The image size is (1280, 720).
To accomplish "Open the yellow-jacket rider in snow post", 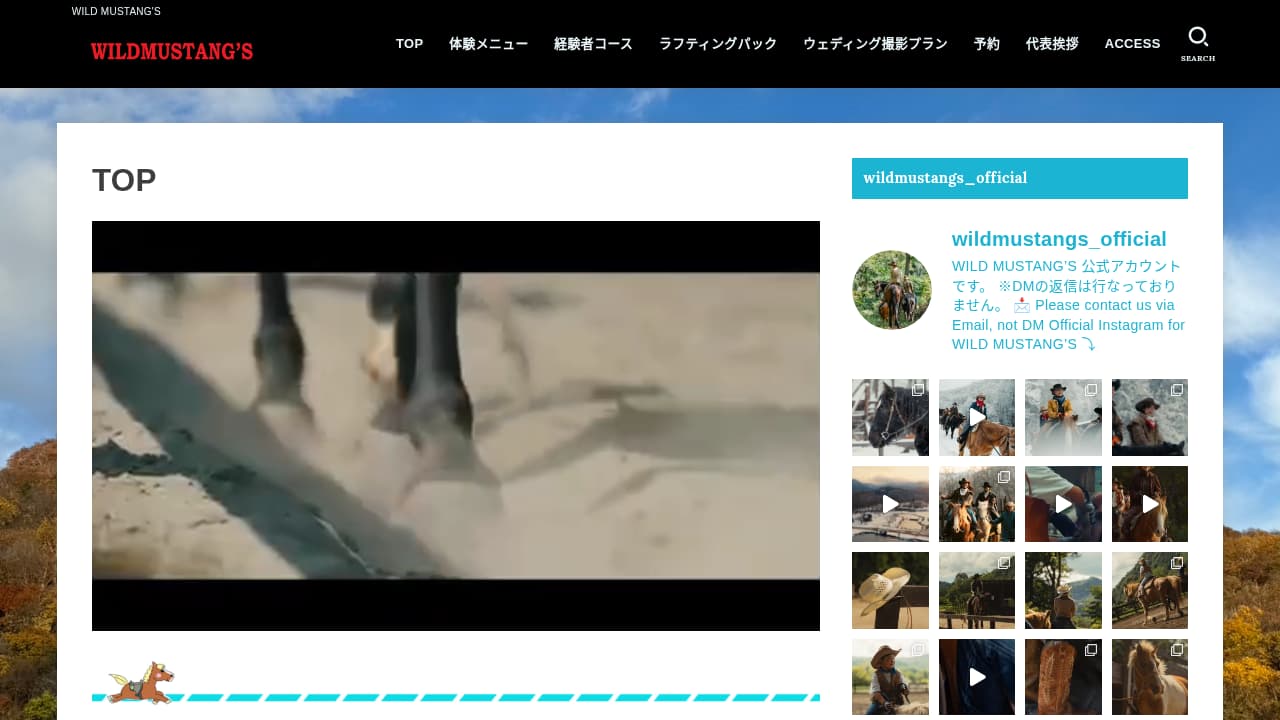I will [1063, 417].
